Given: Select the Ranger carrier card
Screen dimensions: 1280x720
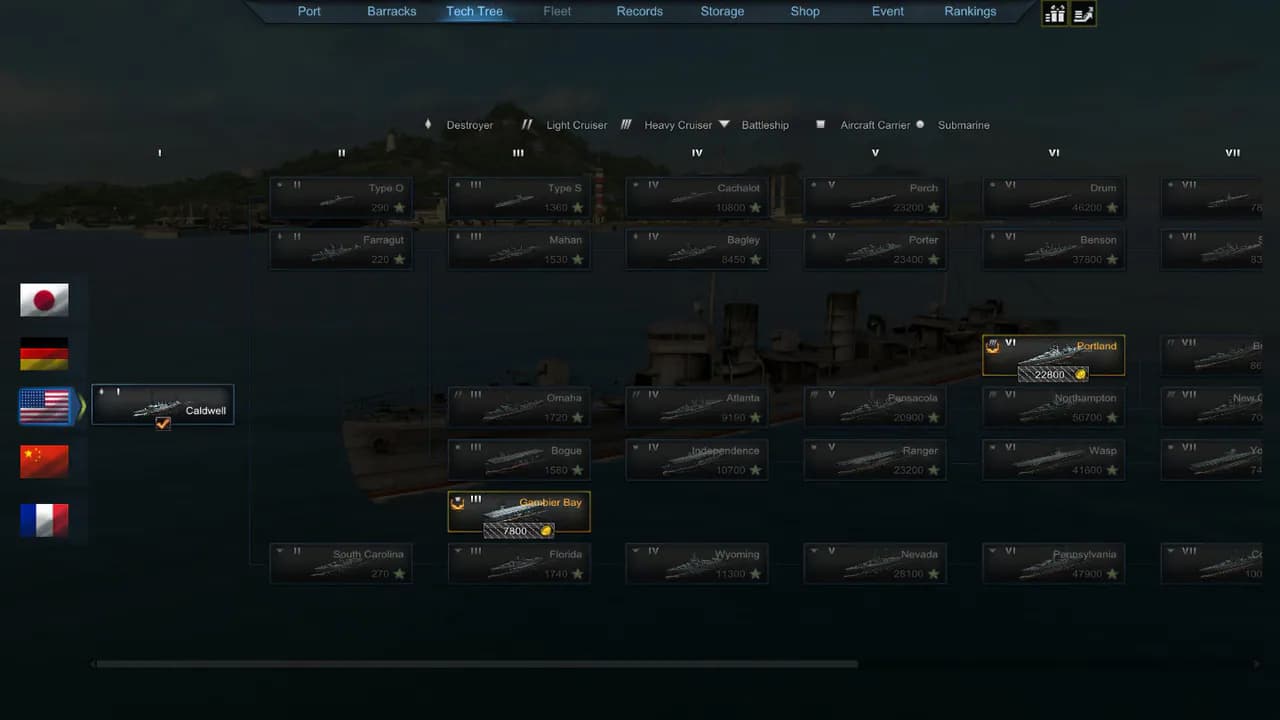Looking at the screenshot, I should [x=875, y=460].
